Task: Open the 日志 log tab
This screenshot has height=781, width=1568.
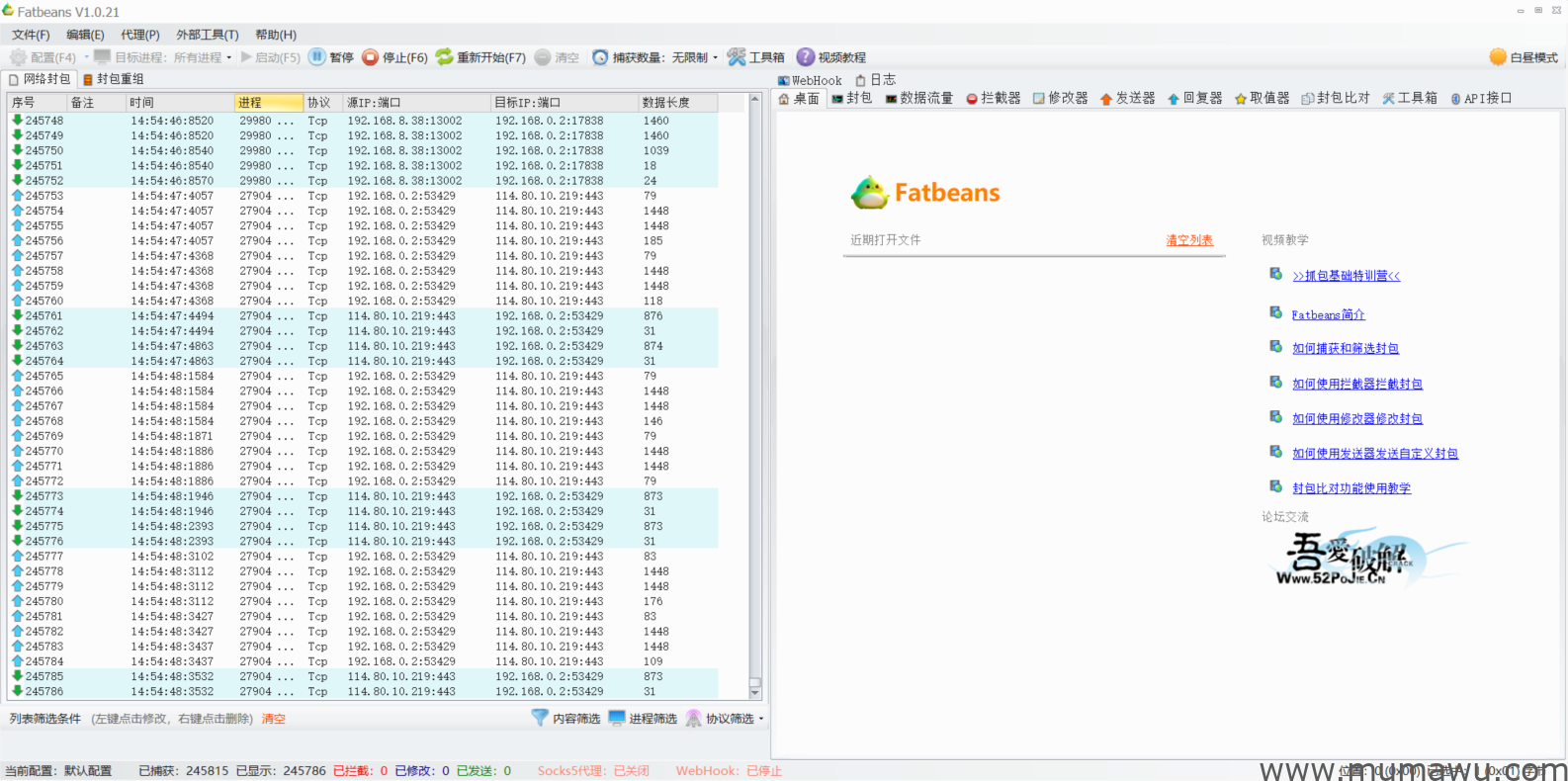Action: (875, 80)
